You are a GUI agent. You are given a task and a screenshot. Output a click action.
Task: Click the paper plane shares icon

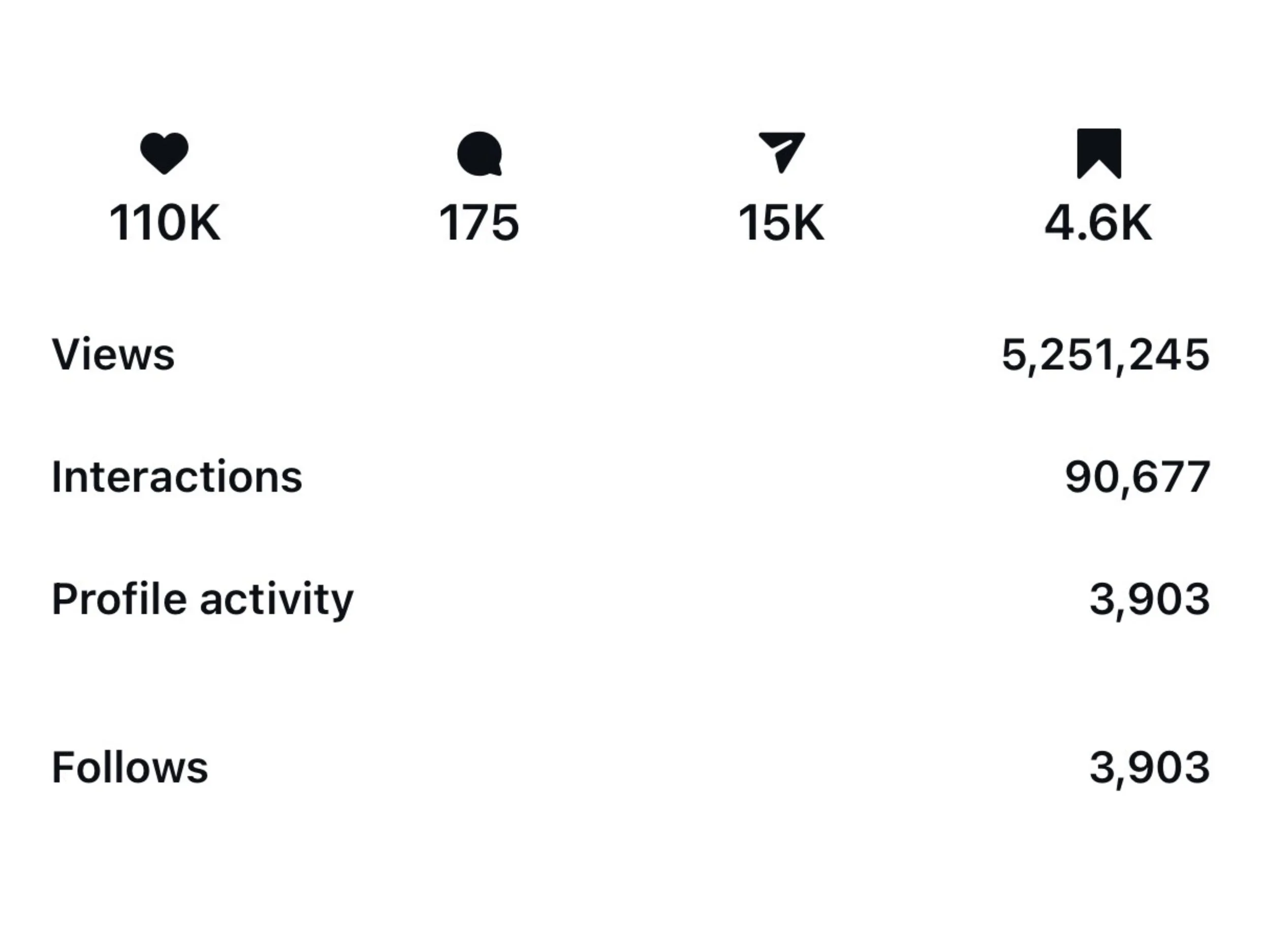[781, 152]
